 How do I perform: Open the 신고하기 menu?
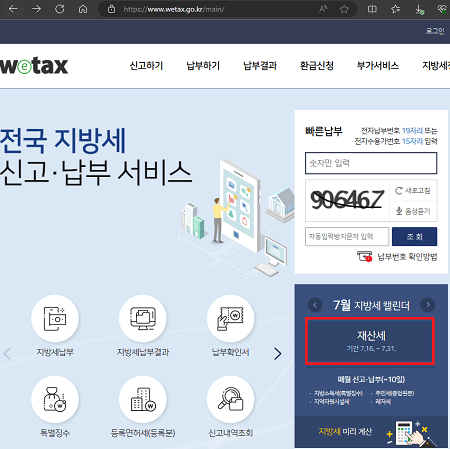(146, 66)
